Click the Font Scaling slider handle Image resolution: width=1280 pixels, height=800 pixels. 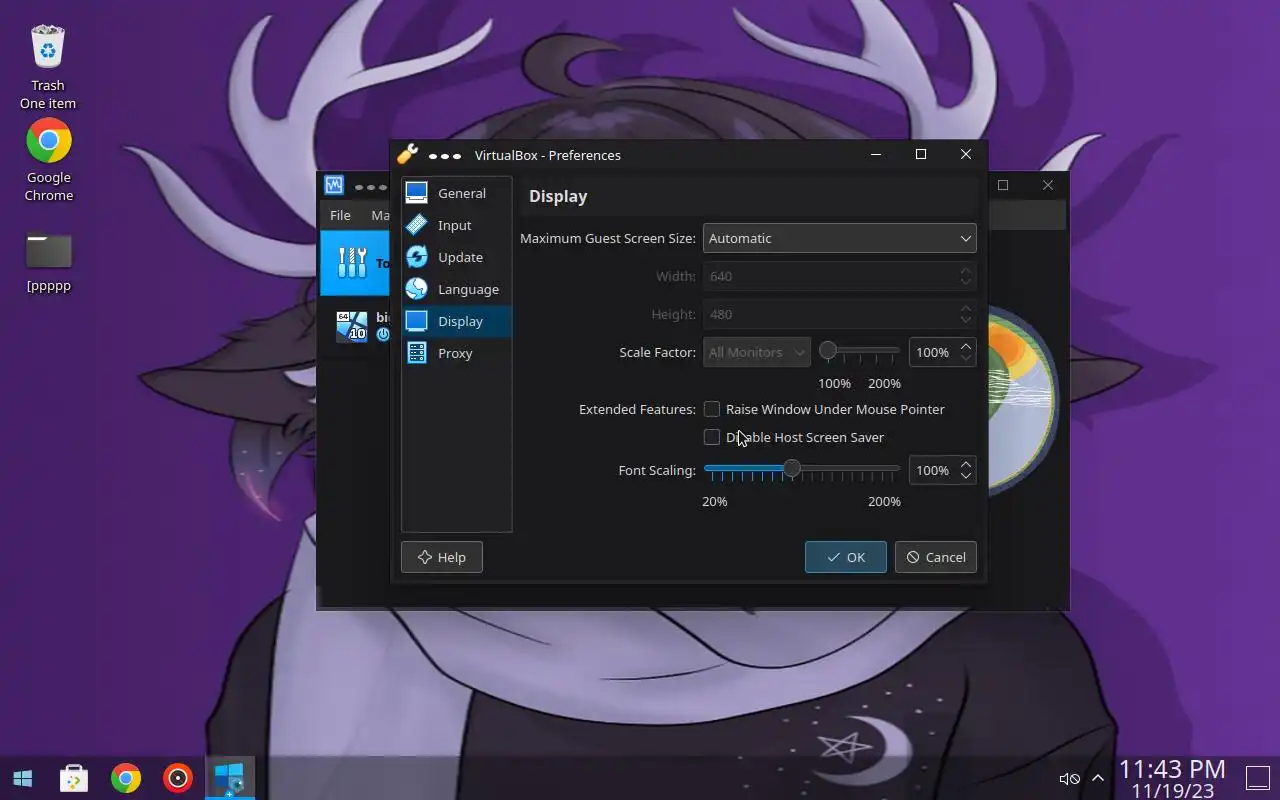[x=792, y=468]
